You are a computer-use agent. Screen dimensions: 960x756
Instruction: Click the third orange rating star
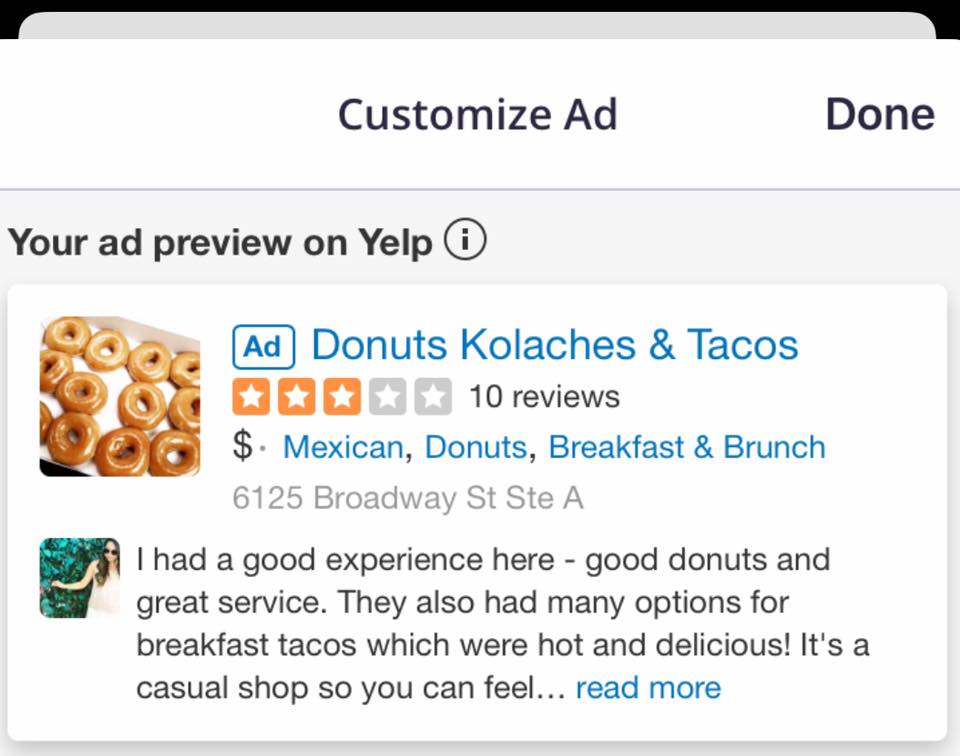coord(342,397)
